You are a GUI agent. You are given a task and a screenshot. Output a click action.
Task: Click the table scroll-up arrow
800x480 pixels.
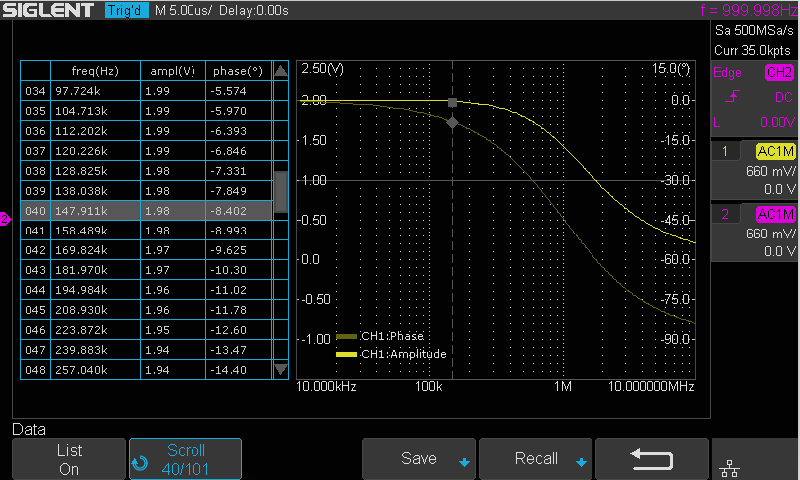tap(281, 70)
